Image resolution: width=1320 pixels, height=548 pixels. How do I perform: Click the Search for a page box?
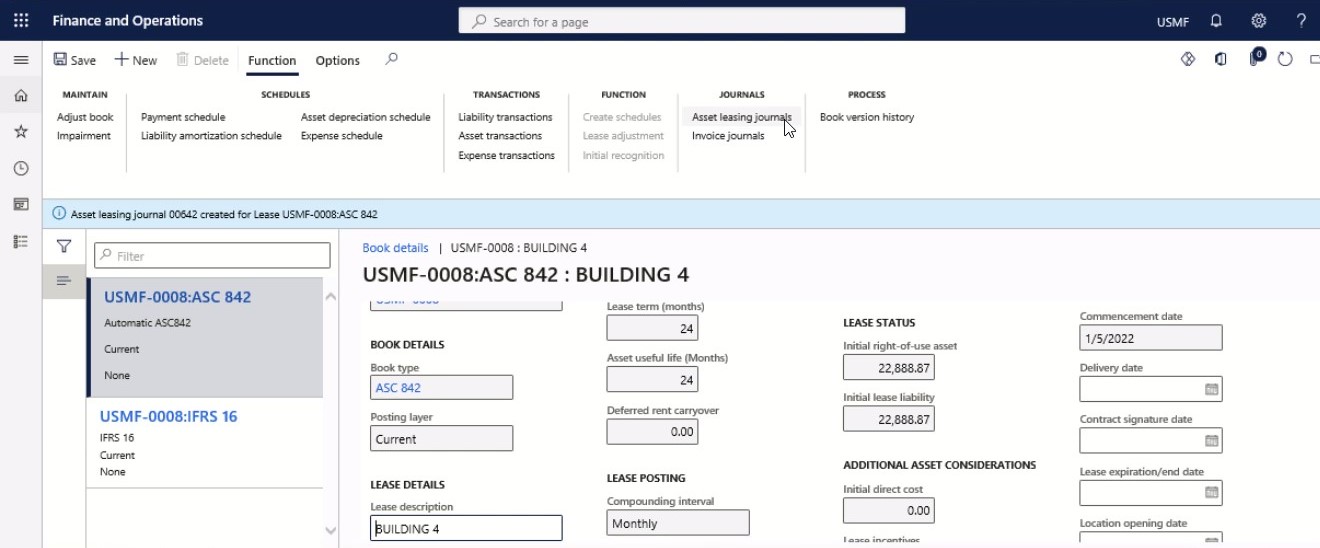pos(682,21)
